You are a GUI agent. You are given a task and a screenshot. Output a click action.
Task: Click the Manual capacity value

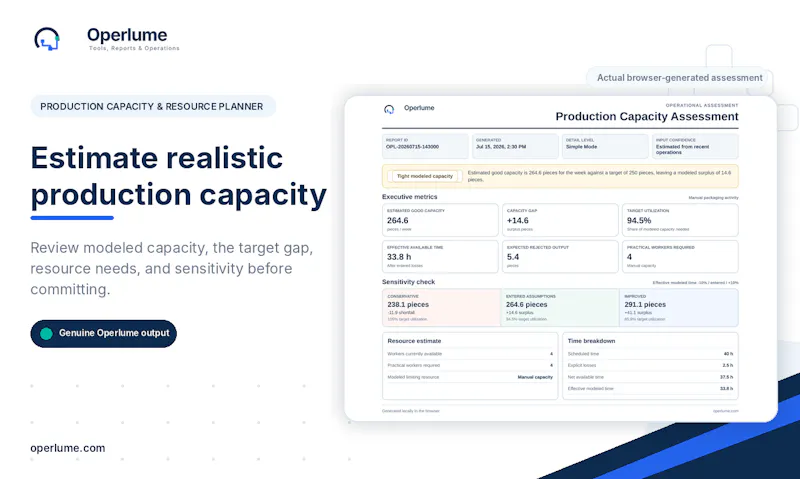click(535, 377)
